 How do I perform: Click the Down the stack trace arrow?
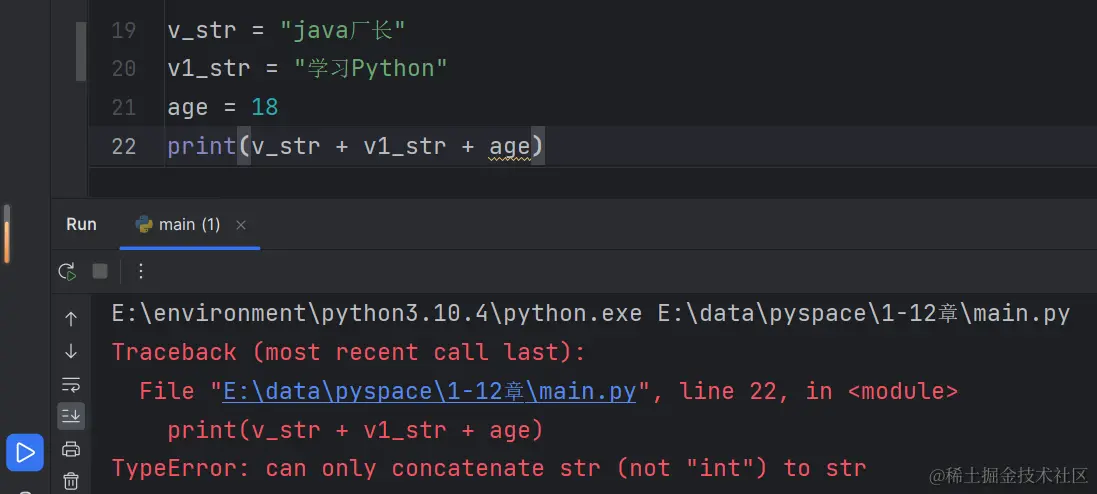(71, 352)
